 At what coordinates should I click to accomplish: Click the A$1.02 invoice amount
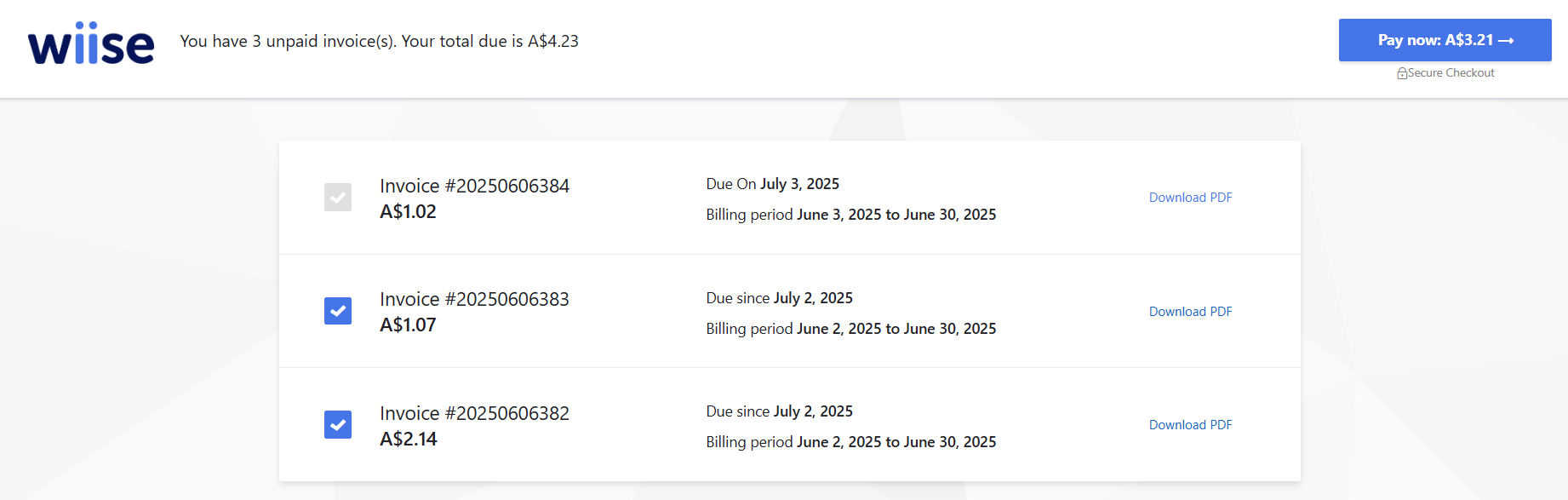point(408,211)
